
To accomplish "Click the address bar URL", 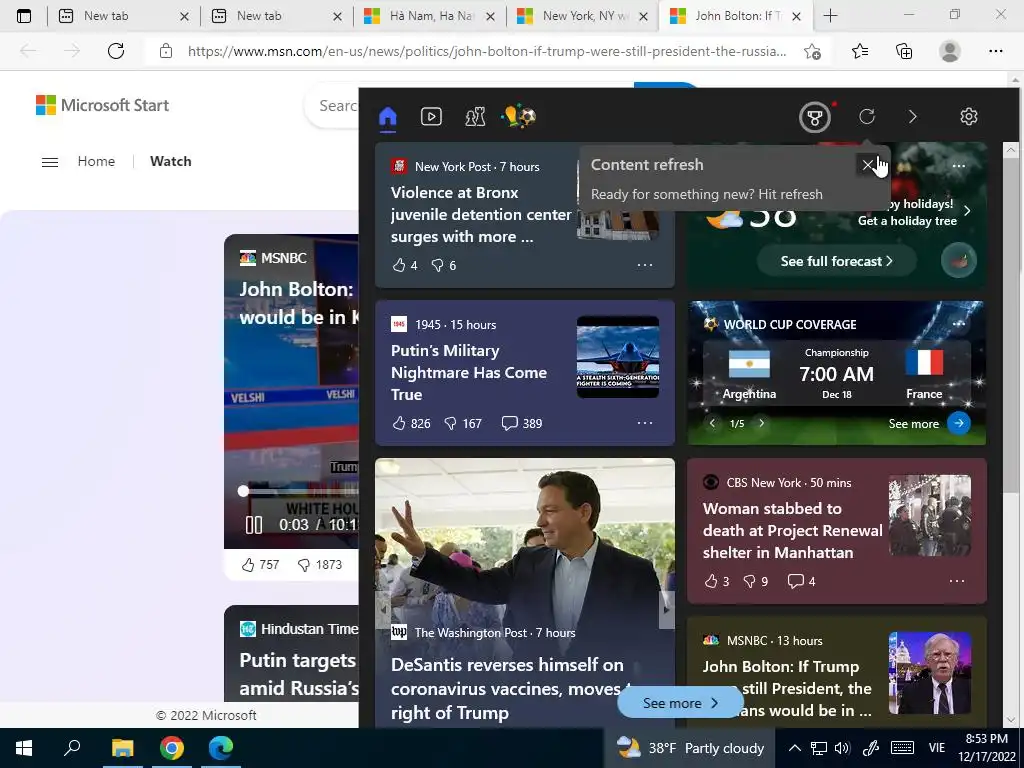I will [x=487, y=51].
